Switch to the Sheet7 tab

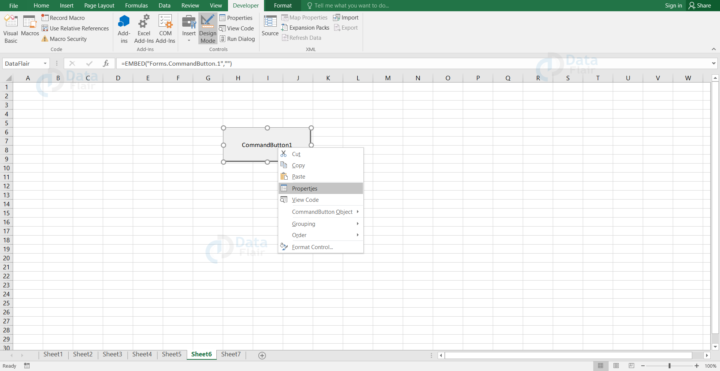coord(231,354)
